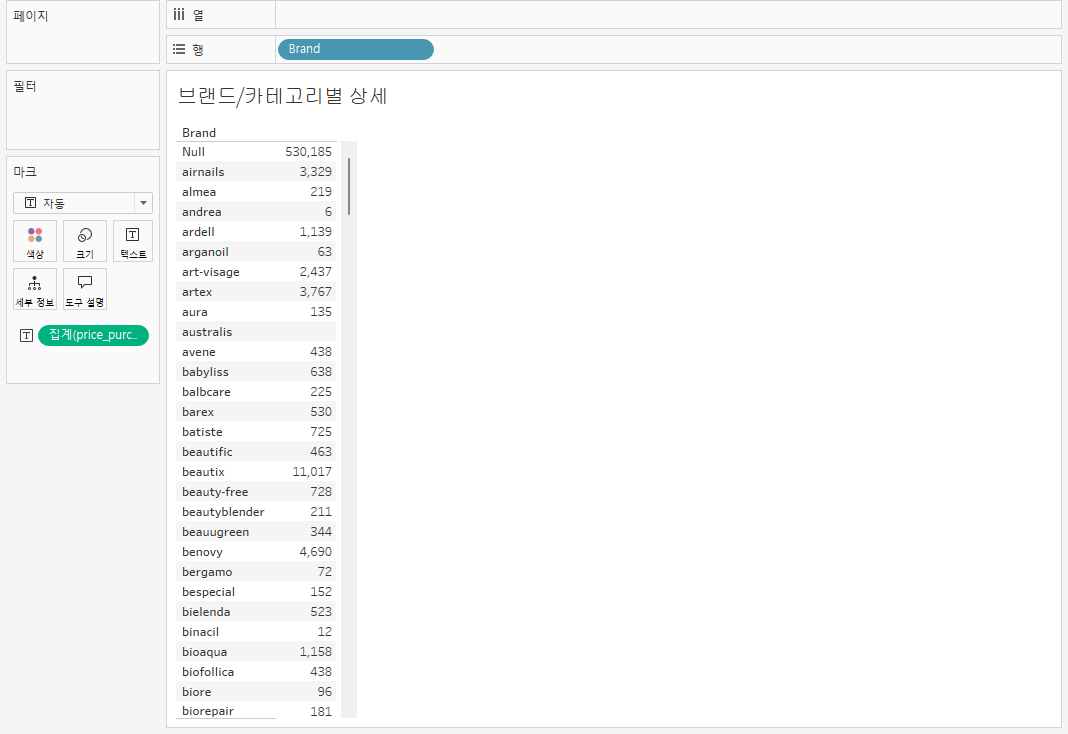
Task: Open the Text marks card
Action: coord(133,241)
